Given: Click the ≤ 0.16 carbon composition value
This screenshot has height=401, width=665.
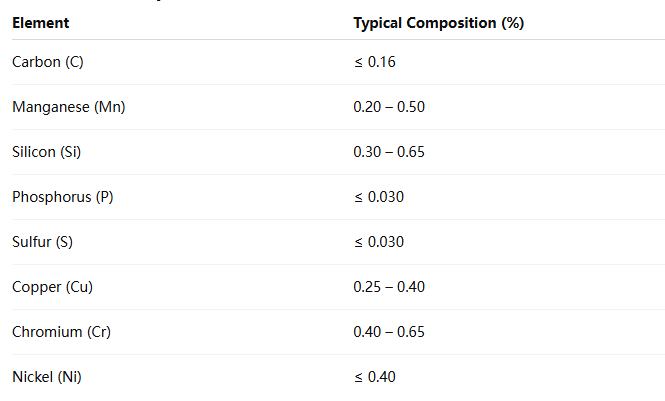Looking at the screenshot, I should (x=375, y=62).
